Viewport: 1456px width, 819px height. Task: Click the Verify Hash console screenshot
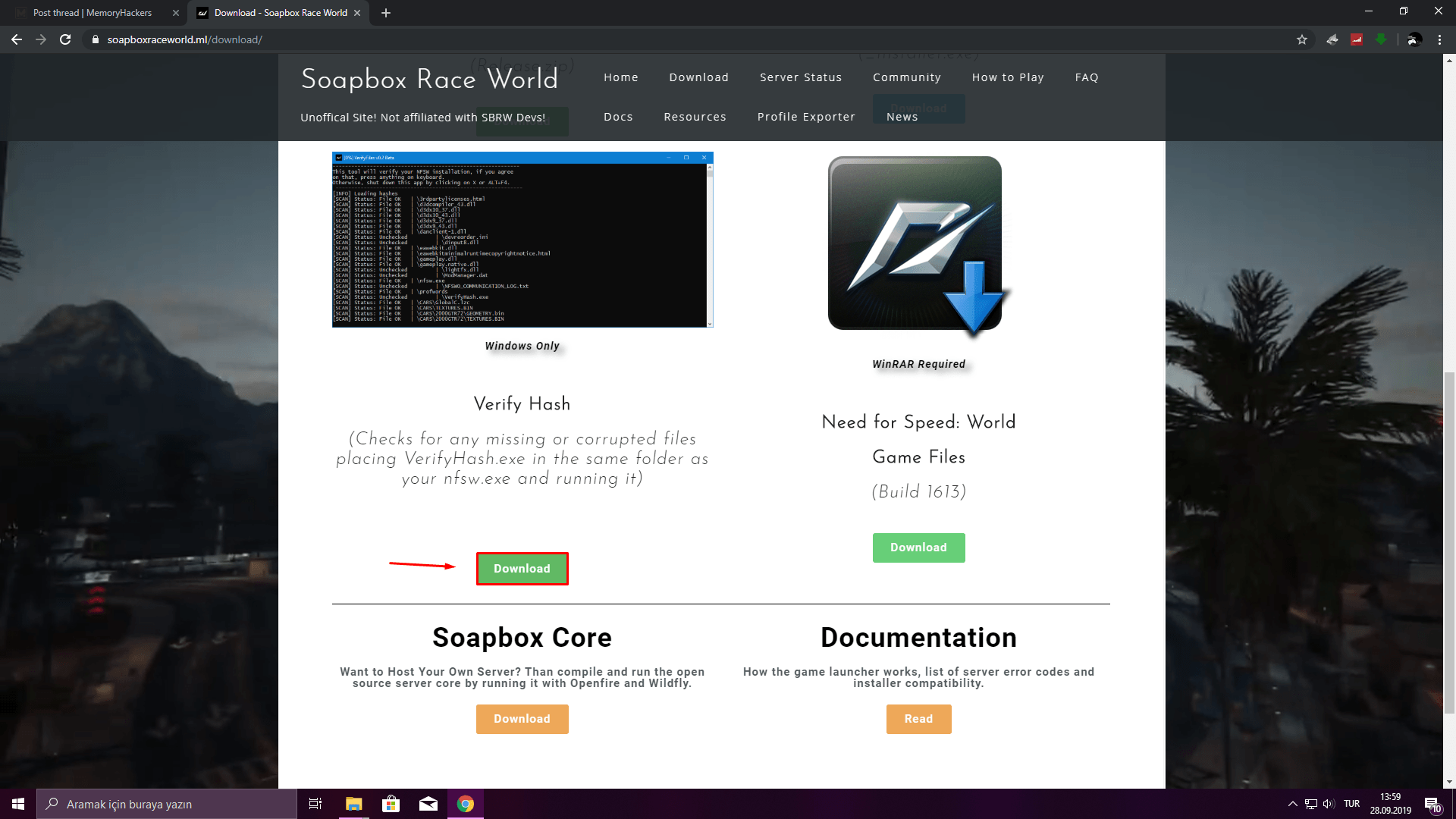click(x=522, y=240)
